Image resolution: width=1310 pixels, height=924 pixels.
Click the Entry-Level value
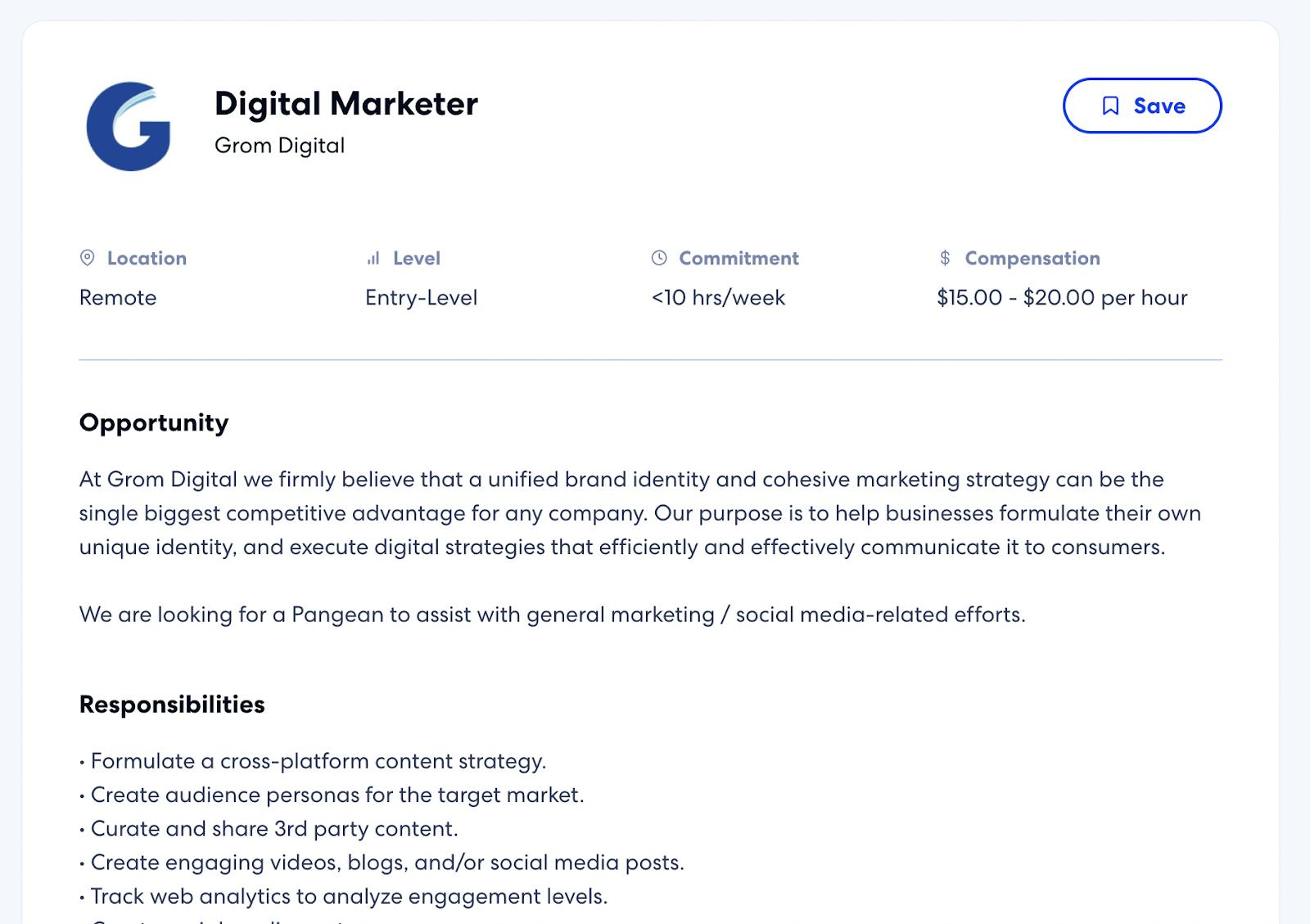click(421, 298)
